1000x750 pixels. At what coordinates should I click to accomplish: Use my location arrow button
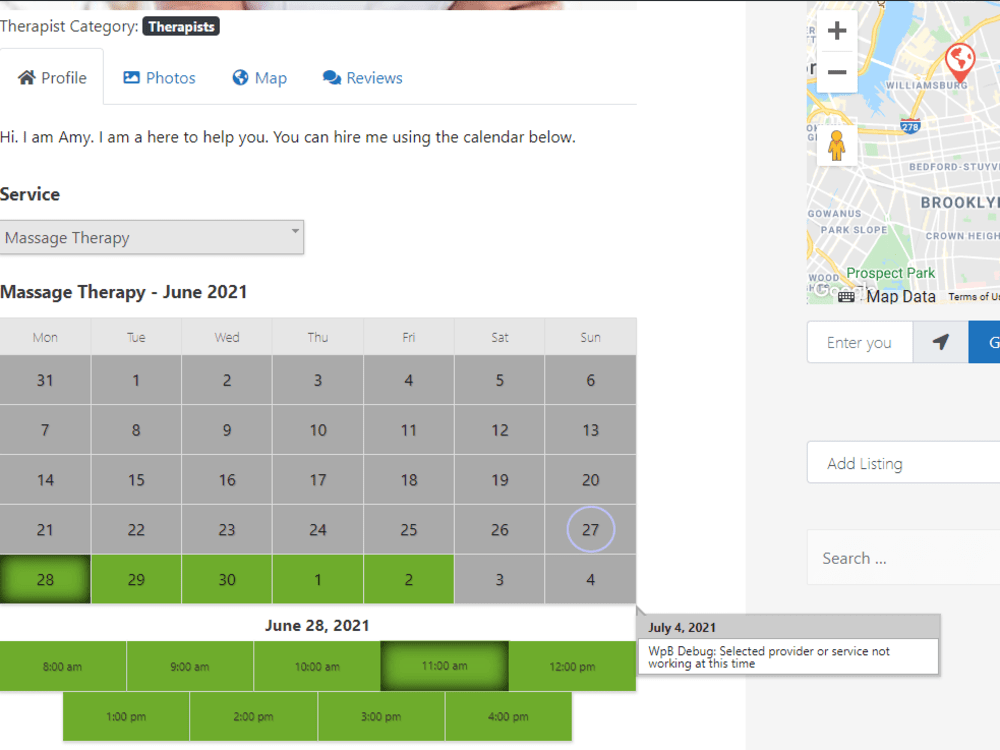pos(941,342)
